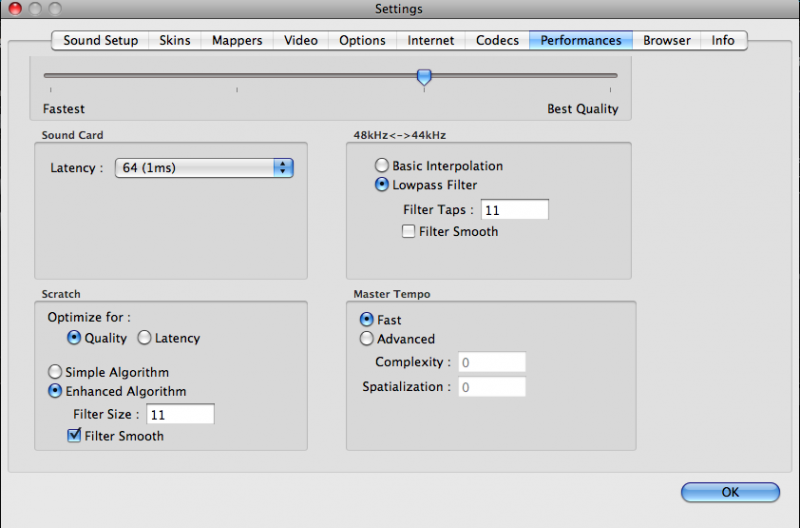Select Latency optimization for scratch
The image size is (800, 528).
point(144,338)
